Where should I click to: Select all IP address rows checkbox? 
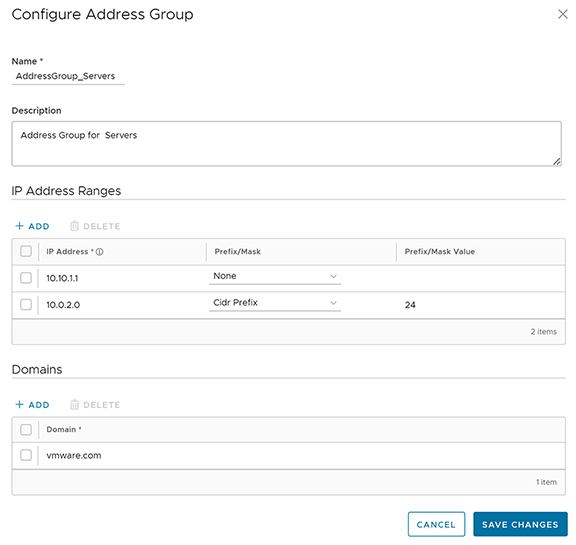pos(26,251)
